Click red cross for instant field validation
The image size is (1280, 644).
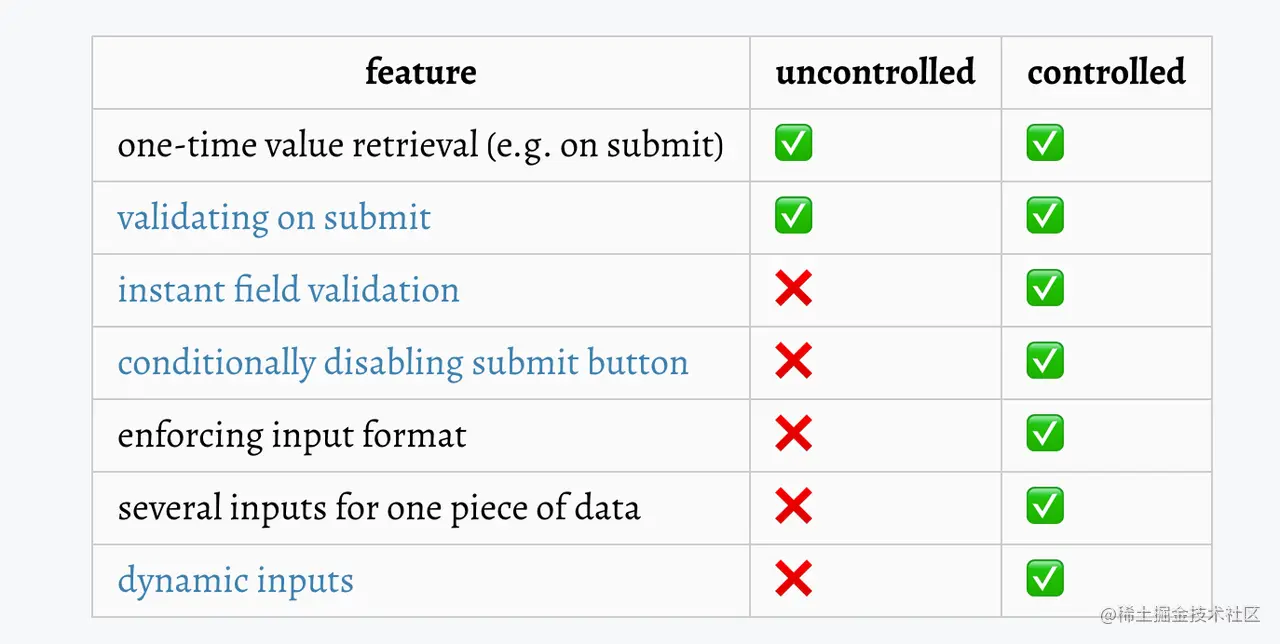coord(793,288)
